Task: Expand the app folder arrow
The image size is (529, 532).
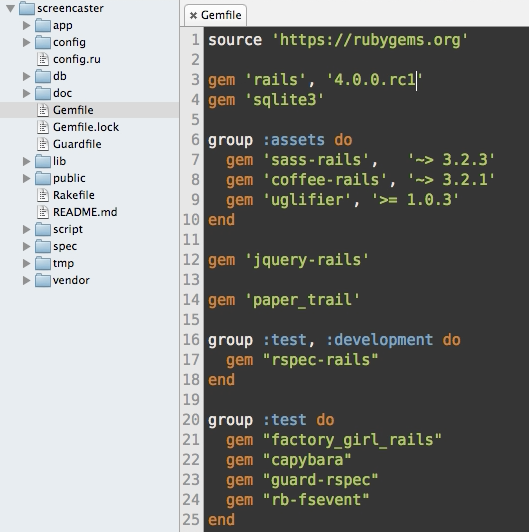Action: 26,25
